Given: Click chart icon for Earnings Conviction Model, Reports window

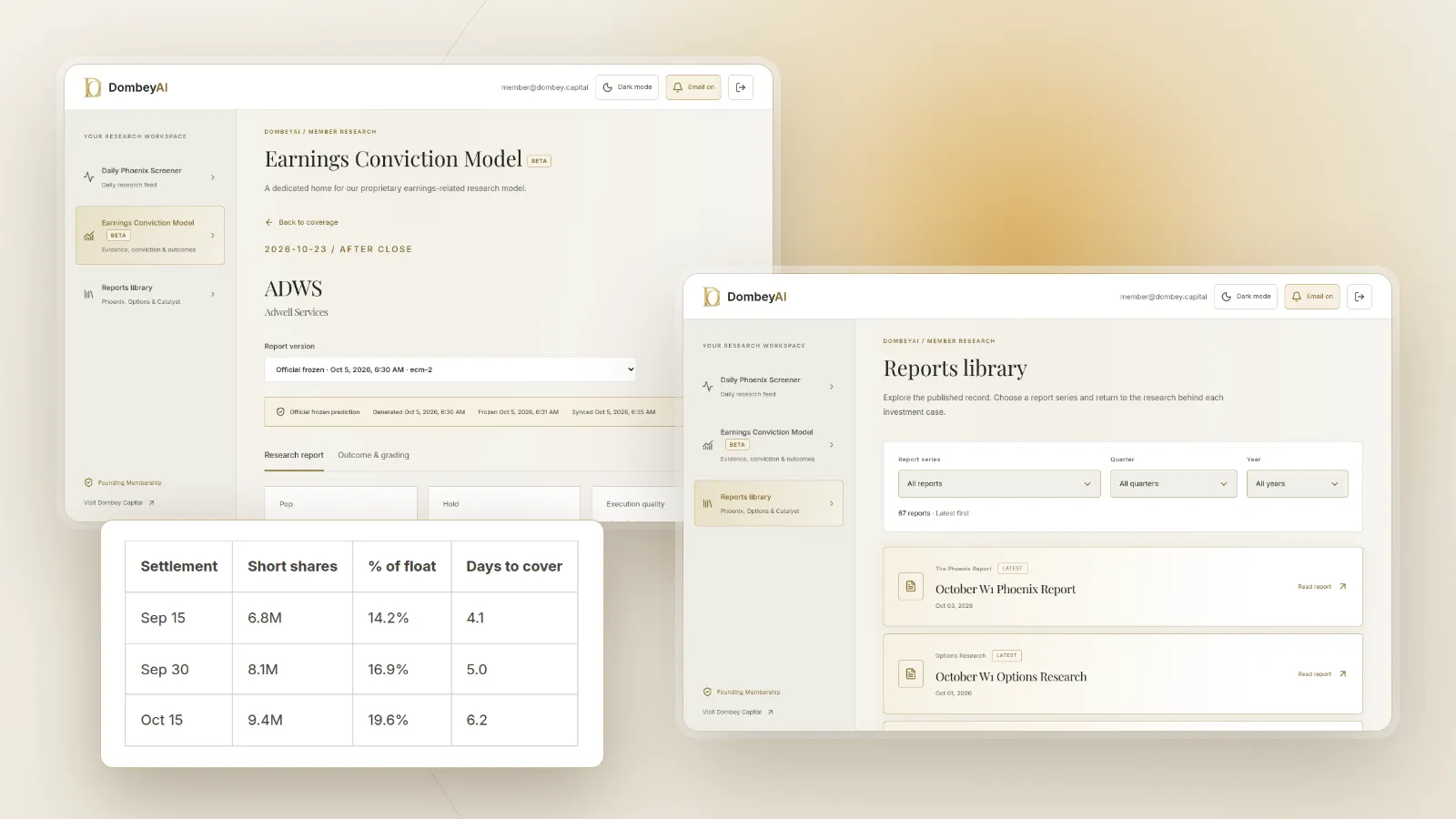Looking at the screenshot, I should (707, 445).
